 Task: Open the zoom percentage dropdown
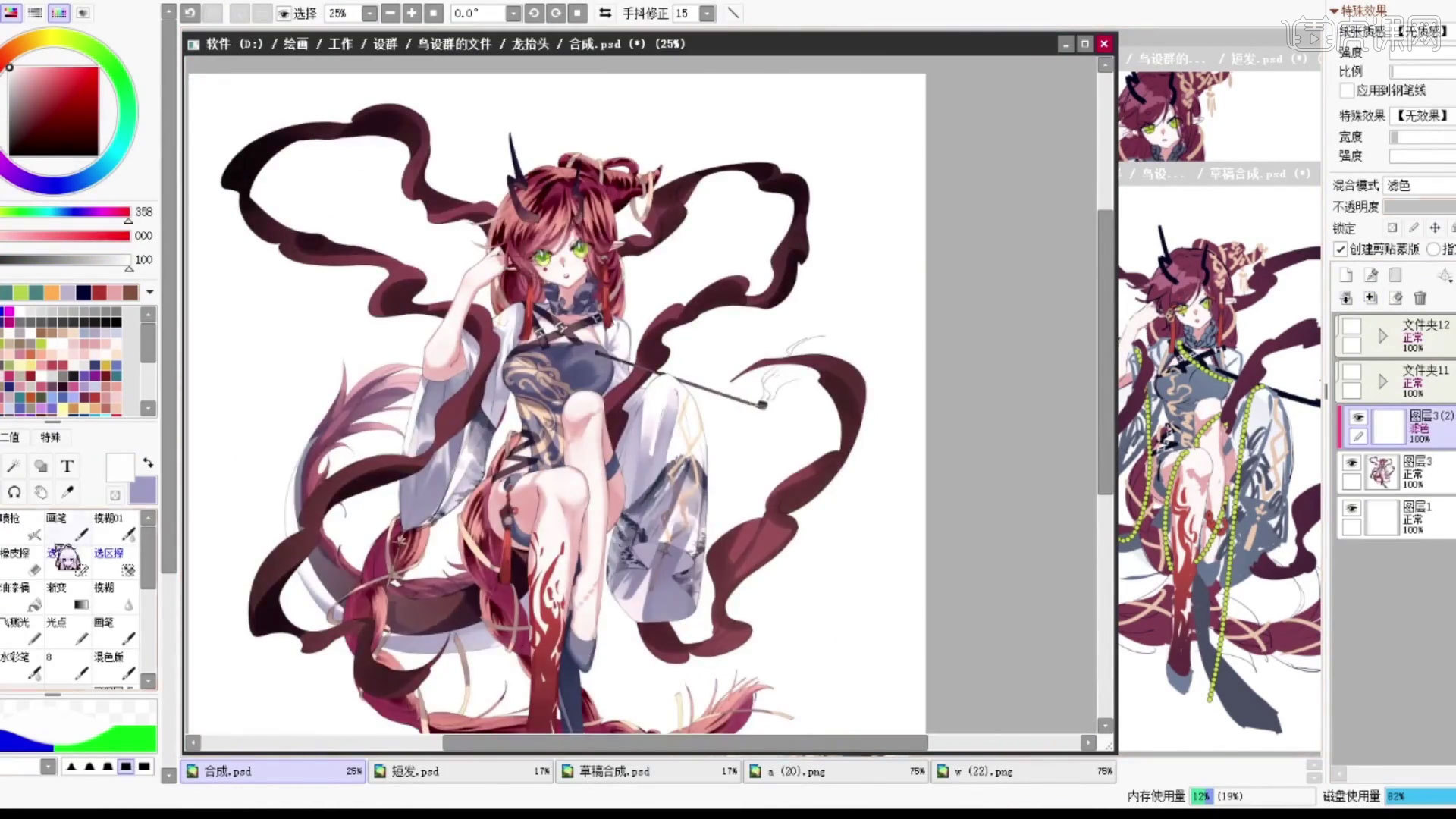click(x=369, y=13)
